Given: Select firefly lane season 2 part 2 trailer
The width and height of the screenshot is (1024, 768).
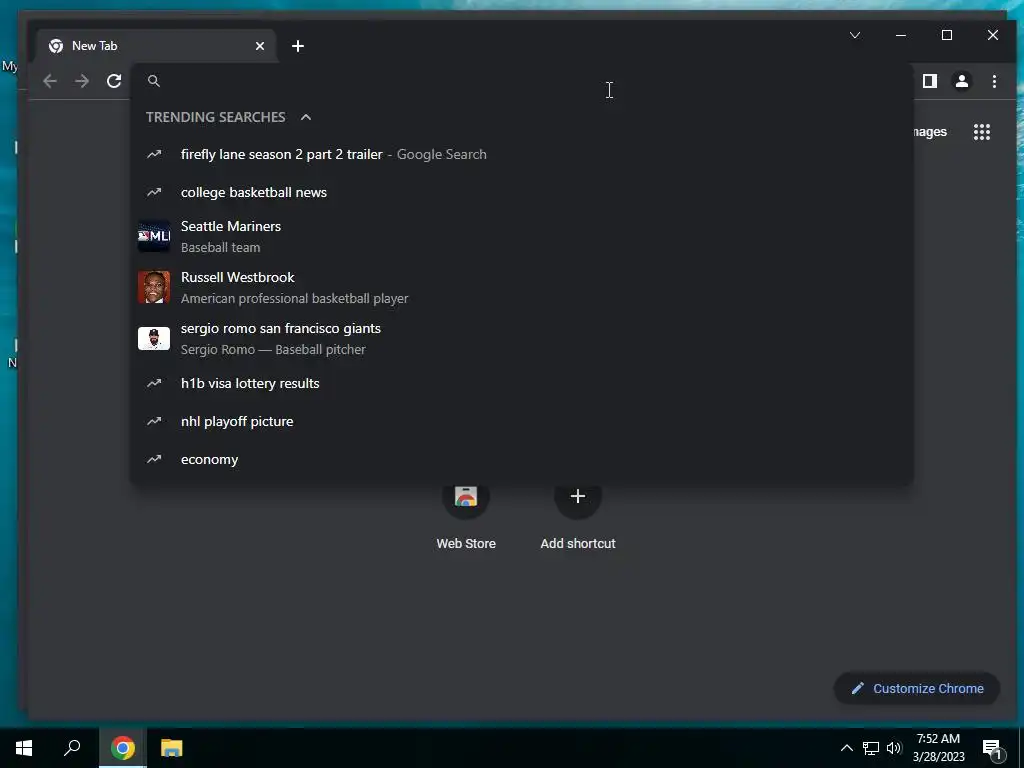Looking at the screenshot, I should click(x=522, y=155).
